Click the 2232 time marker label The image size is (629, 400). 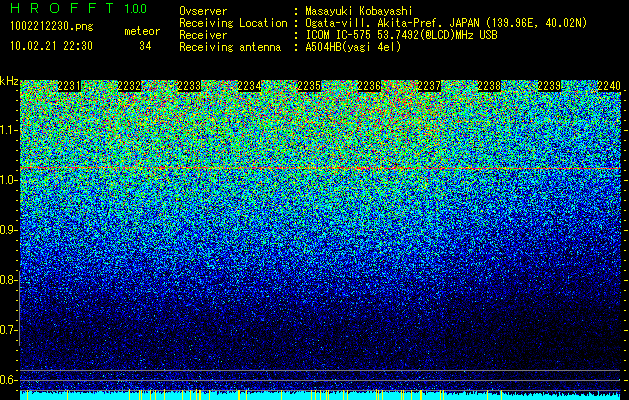(x=129, y=86)
